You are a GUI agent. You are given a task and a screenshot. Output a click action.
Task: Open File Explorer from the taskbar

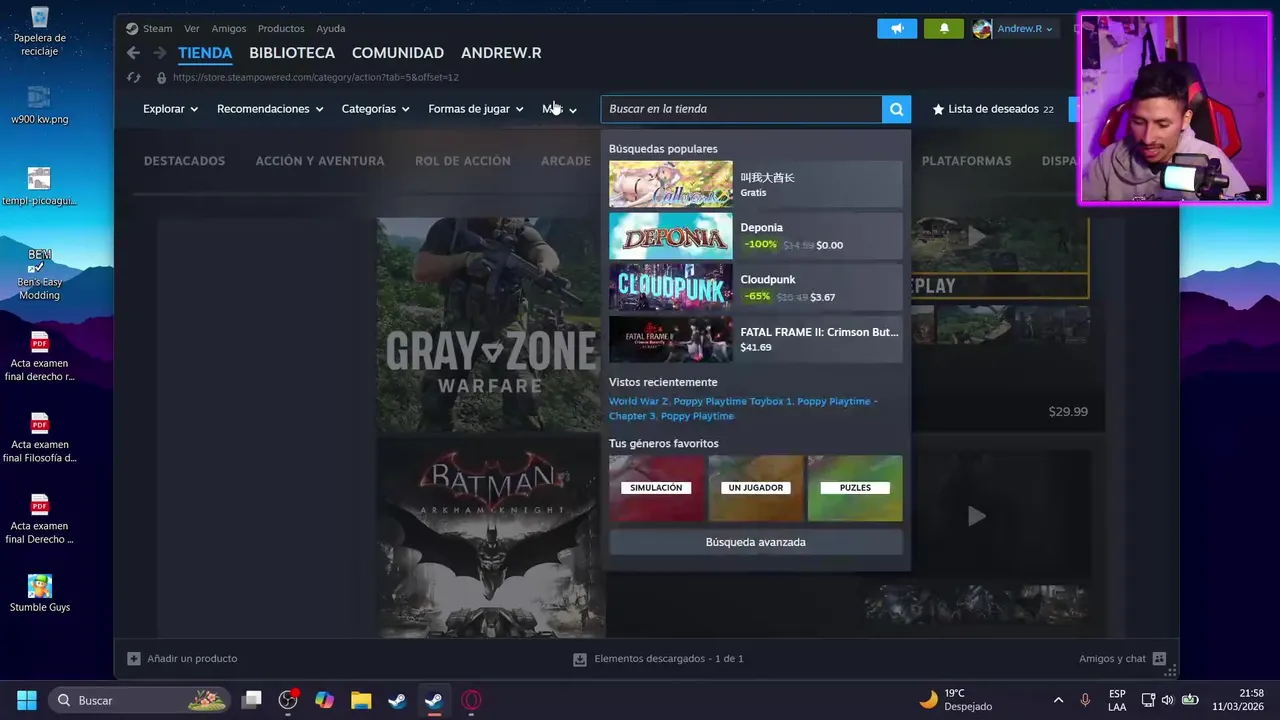361,700
